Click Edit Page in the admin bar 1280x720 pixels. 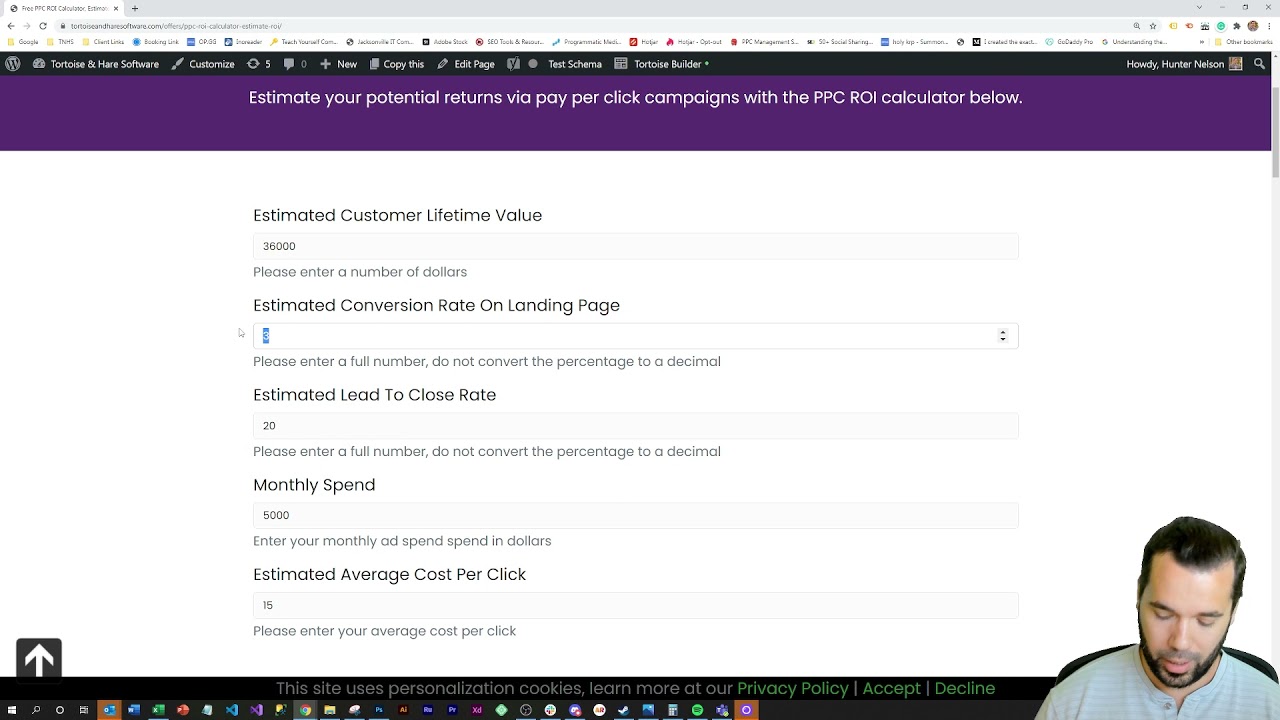465,64
